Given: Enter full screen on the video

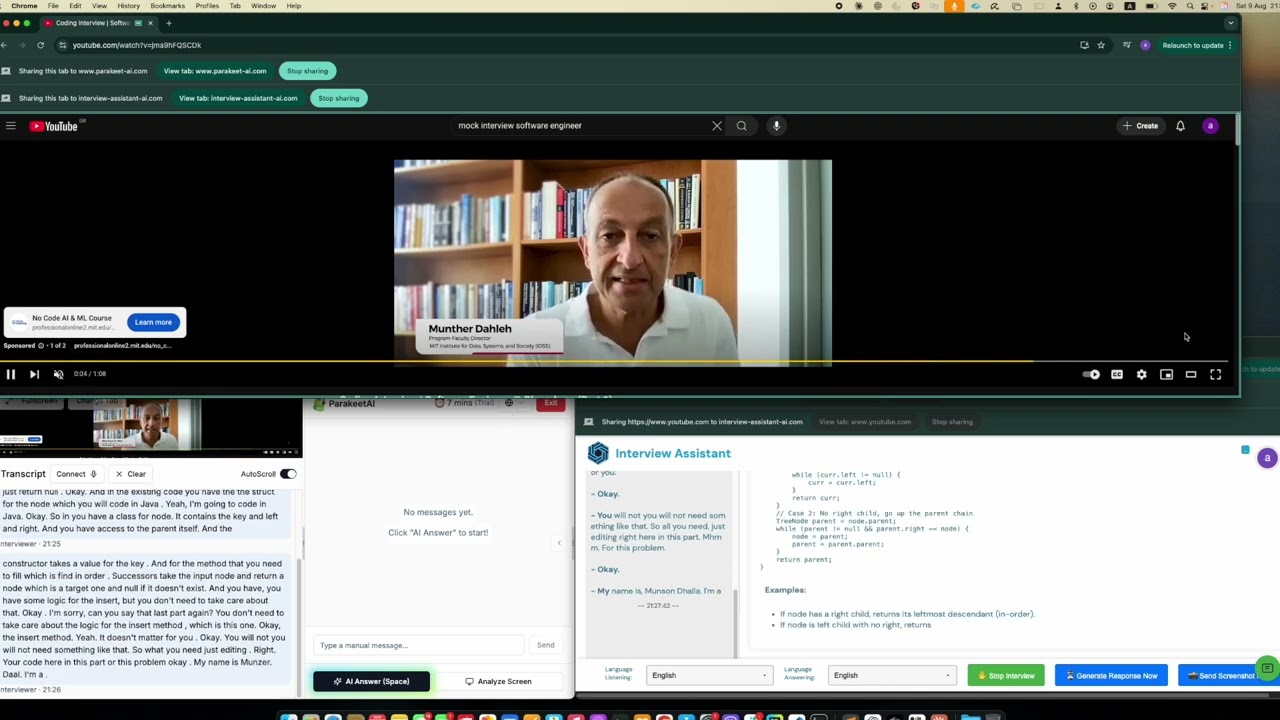Looking at the screenshot, I should click(x=1215, y=375).
